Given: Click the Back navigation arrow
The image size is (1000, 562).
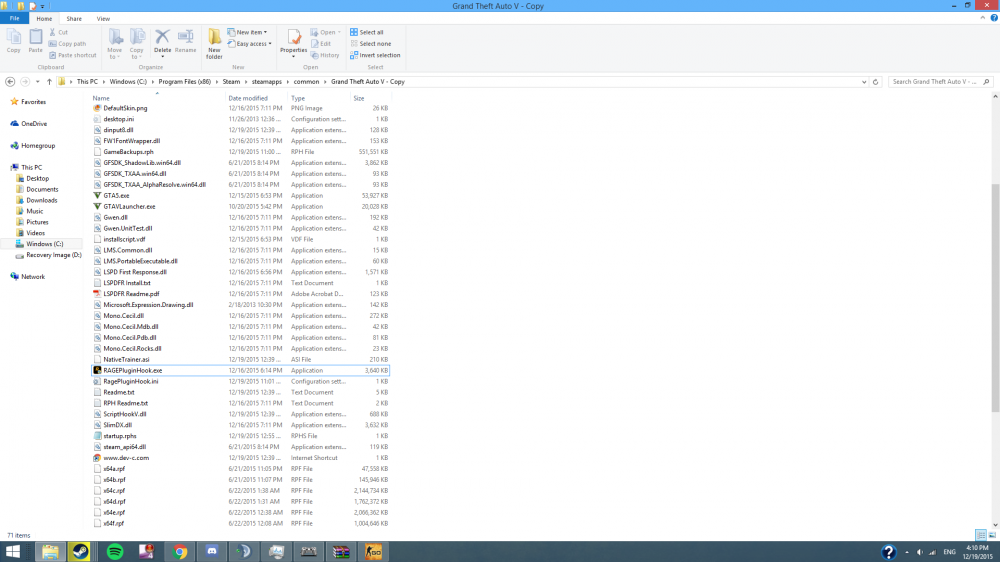Looking at the screenshot, I should pos(10,82).
